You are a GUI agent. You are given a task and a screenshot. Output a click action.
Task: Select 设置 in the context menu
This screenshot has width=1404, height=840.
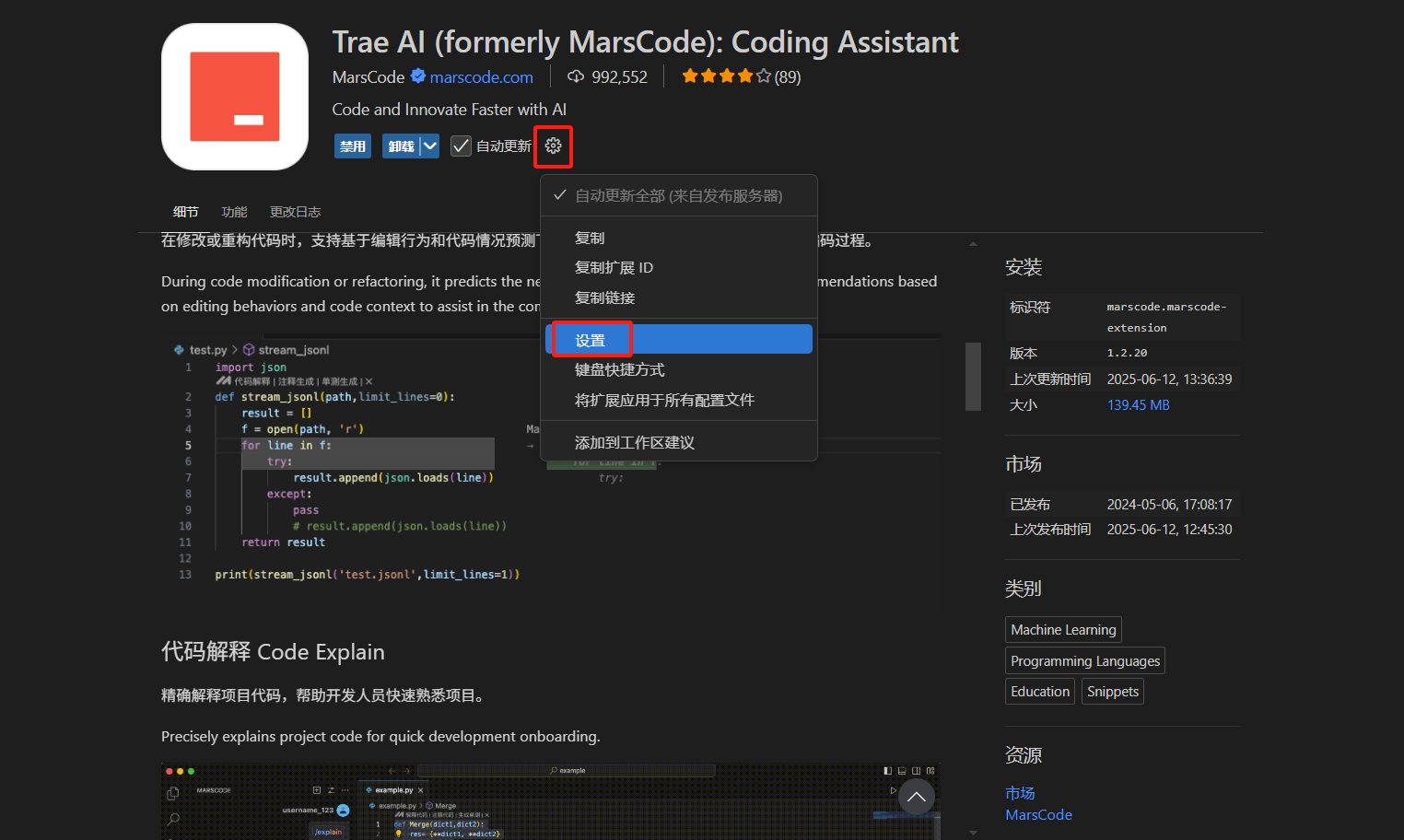[x=678, y=339]
